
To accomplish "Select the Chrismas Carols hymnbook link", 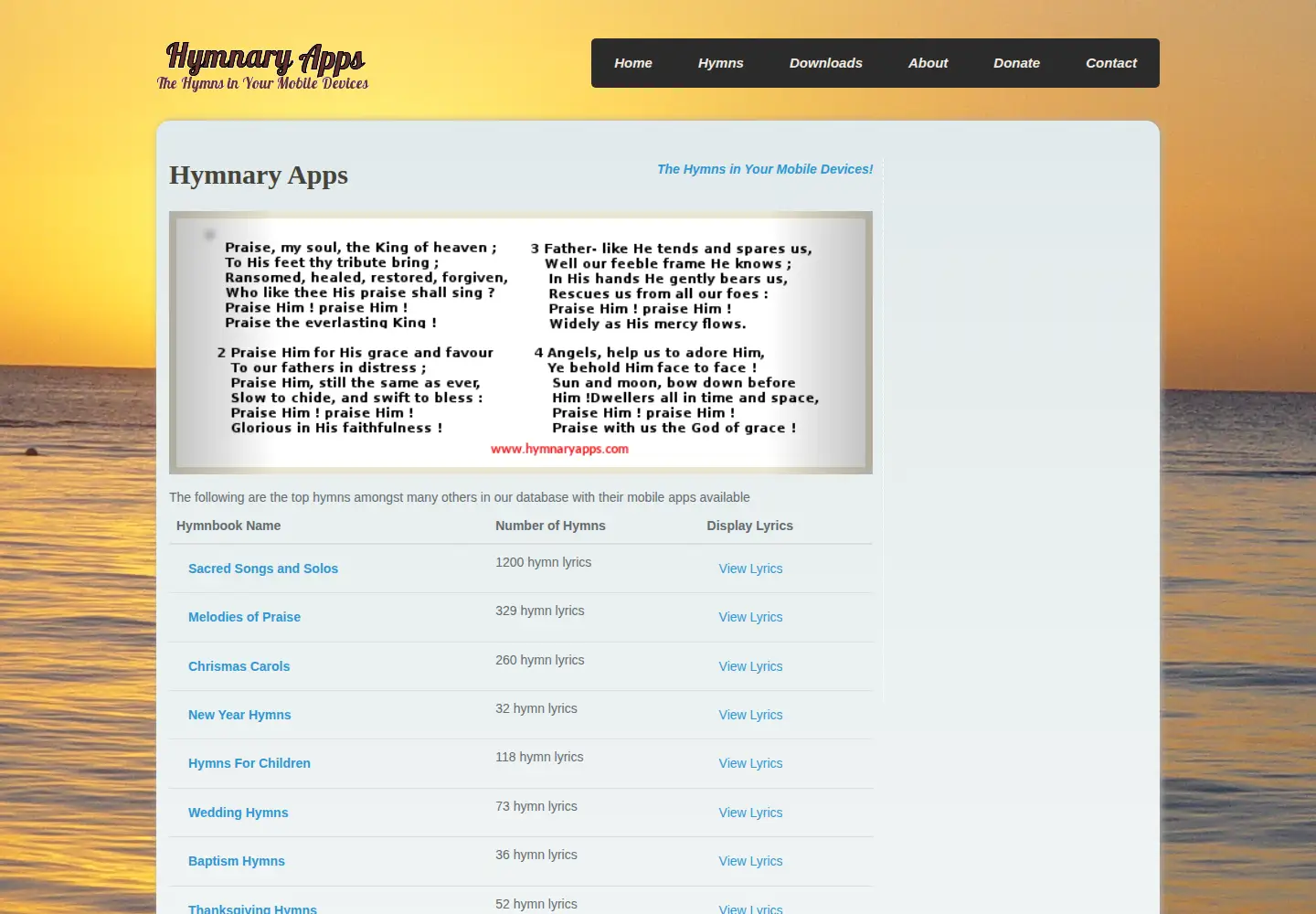I will click(239, 666).
